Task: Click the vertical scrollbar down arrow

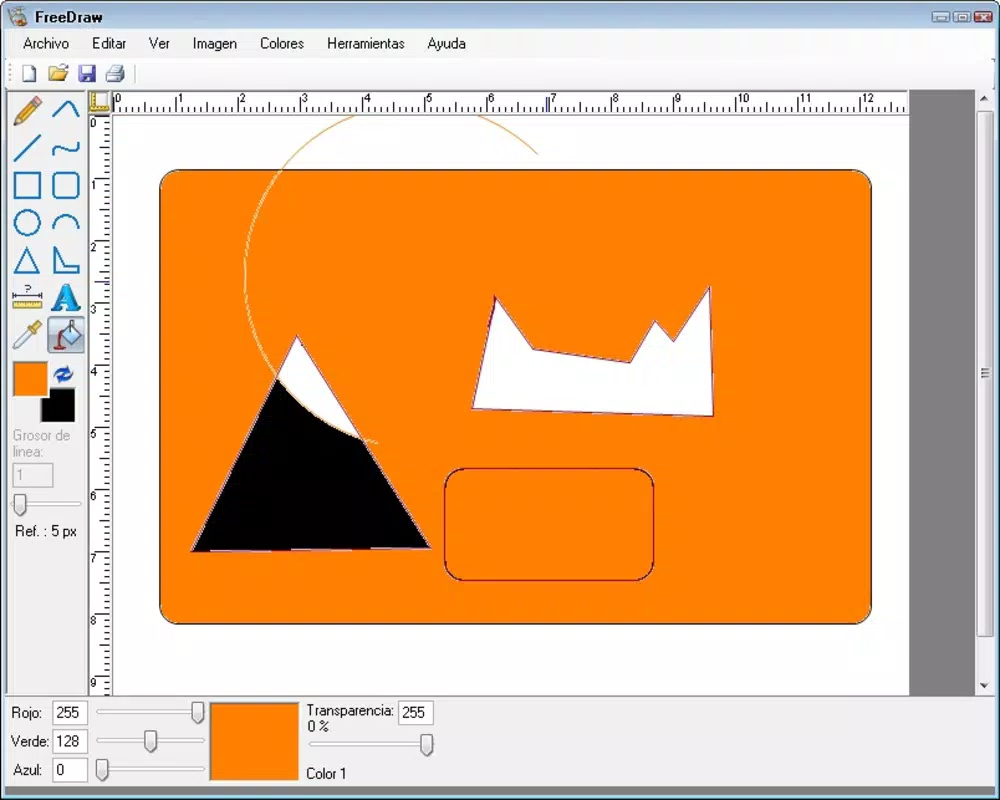Action: [x=984, y=686]
